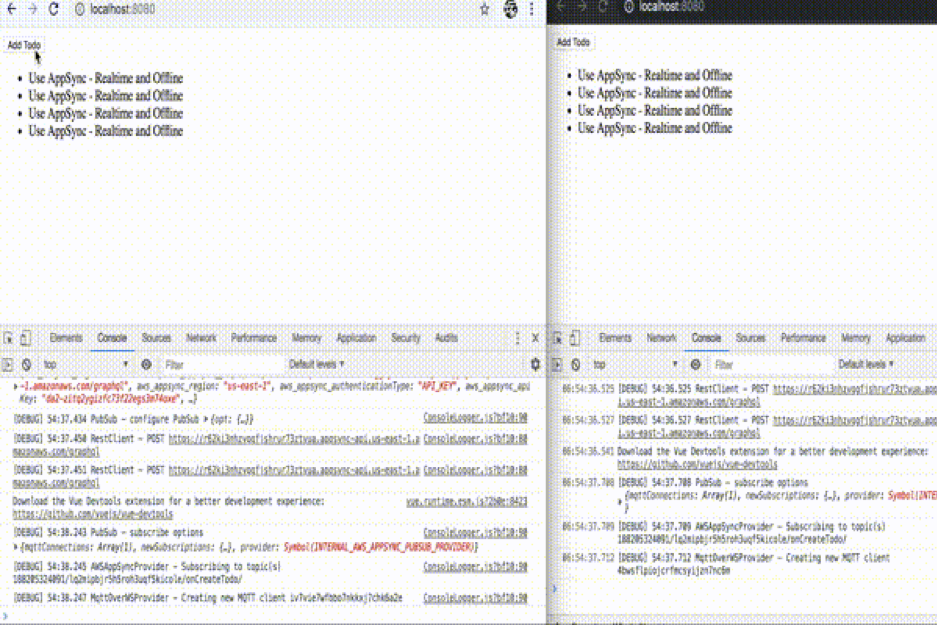Click the eye live expression icon in right console
The width and height of the screenshot is (937, 625).
tap(696, 364)
